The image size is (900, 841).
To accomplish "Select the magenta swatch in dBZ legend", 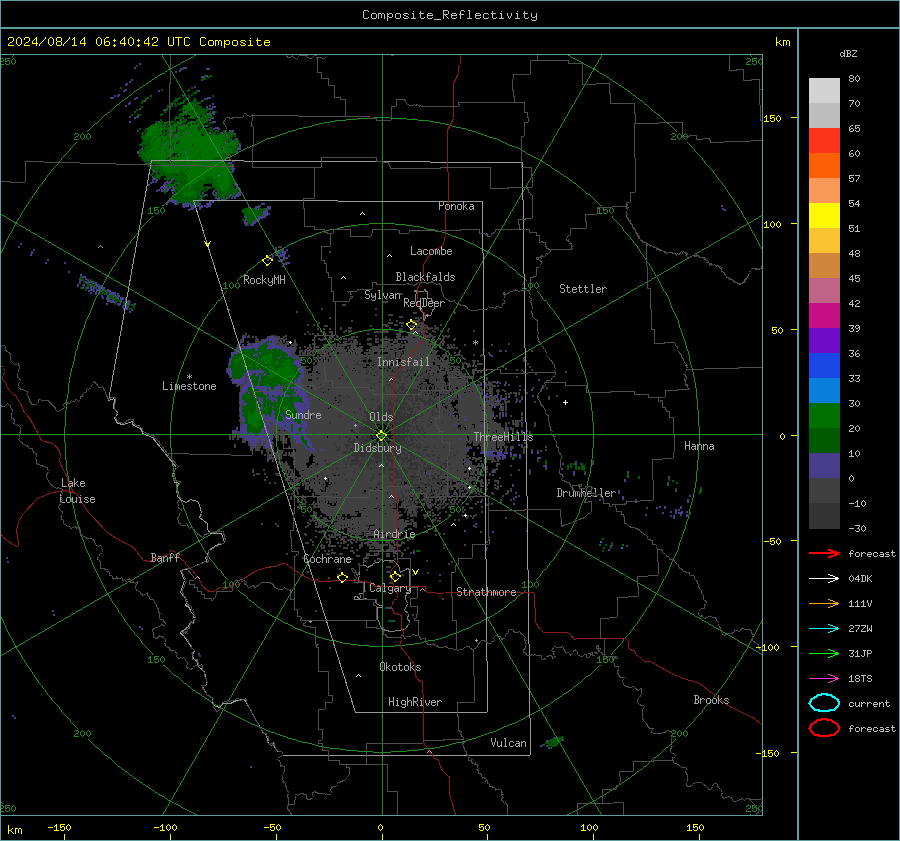I will pos(824,316).
